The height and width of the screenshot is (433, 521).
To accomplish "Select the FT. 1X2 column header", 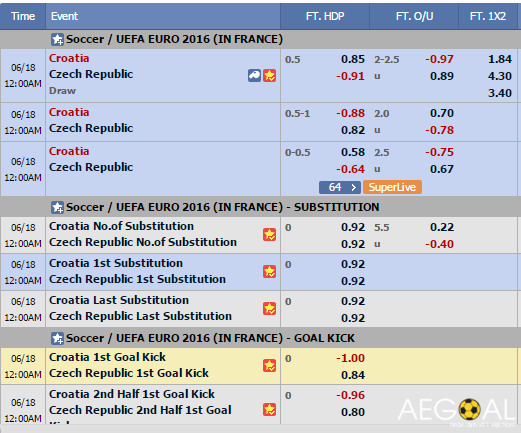I will (x=488, y=16).
